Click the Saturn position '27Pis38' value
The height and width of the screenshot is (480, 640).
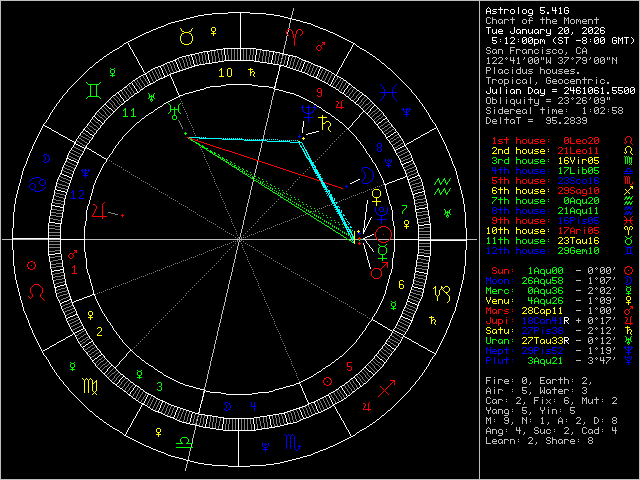pos(542,331)
